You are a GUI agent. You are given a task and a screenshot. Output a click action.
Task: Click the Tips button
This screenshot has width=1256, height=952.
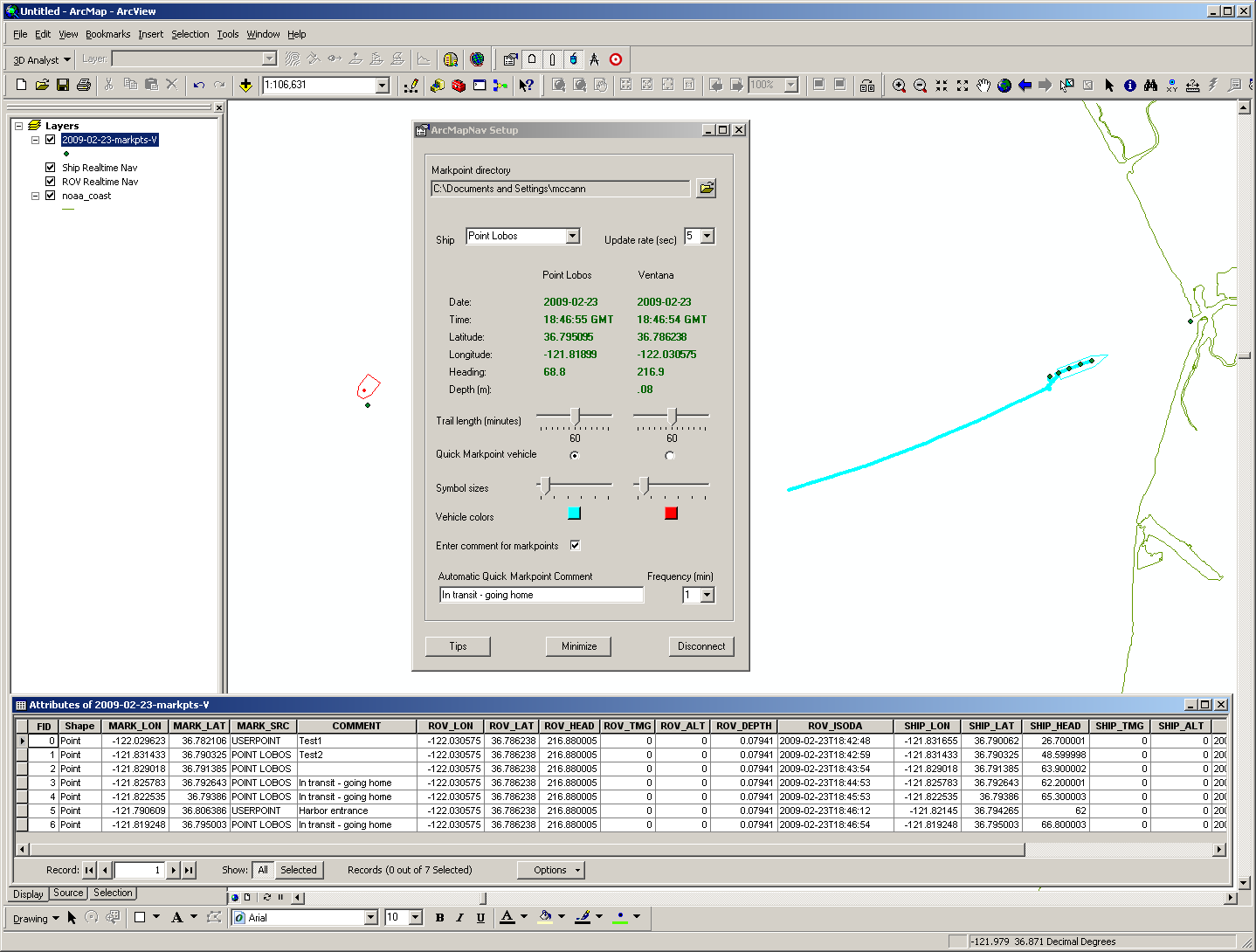[x=458, y=646]
